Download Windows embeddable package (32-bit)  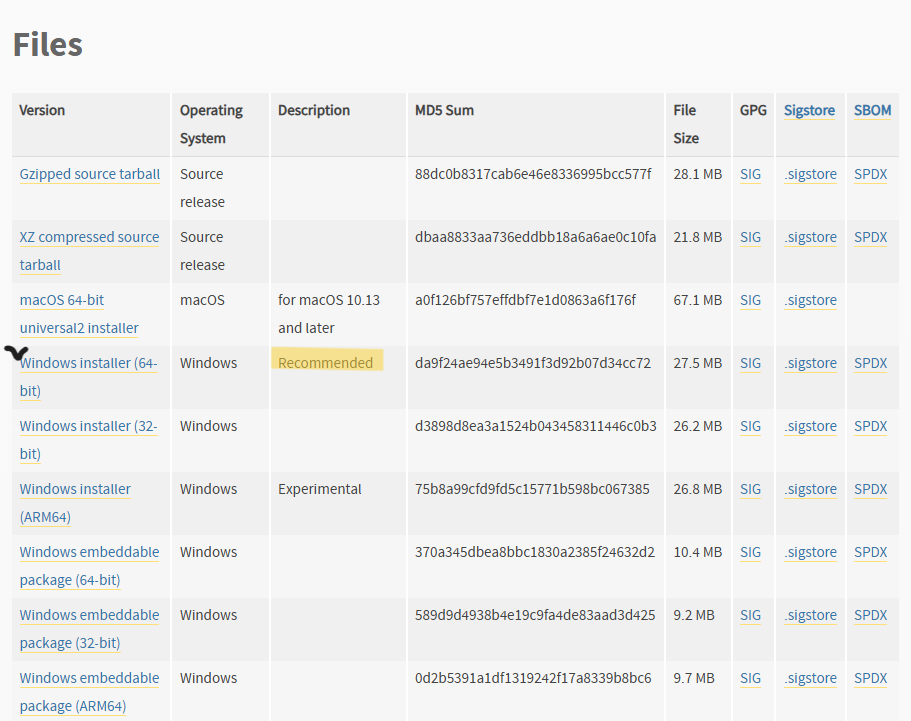tap(89, 629)
